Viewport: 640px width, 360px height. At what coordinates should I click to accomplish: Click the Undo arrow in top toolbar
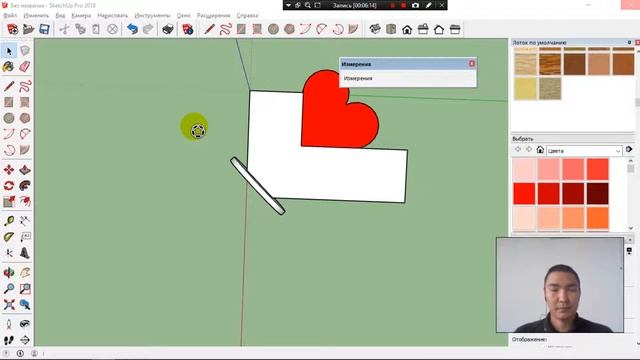tap(132, 29)
